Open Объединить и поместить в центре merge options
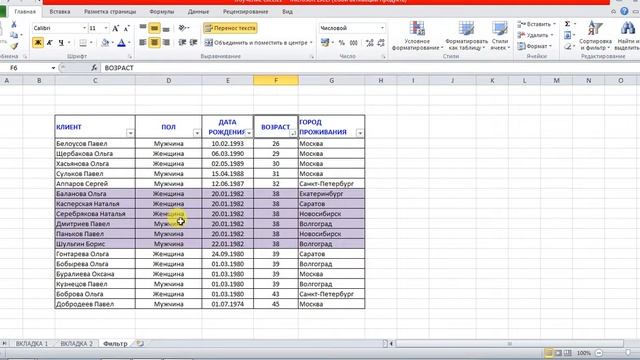 pyautogui.click(x=311, y=42)
